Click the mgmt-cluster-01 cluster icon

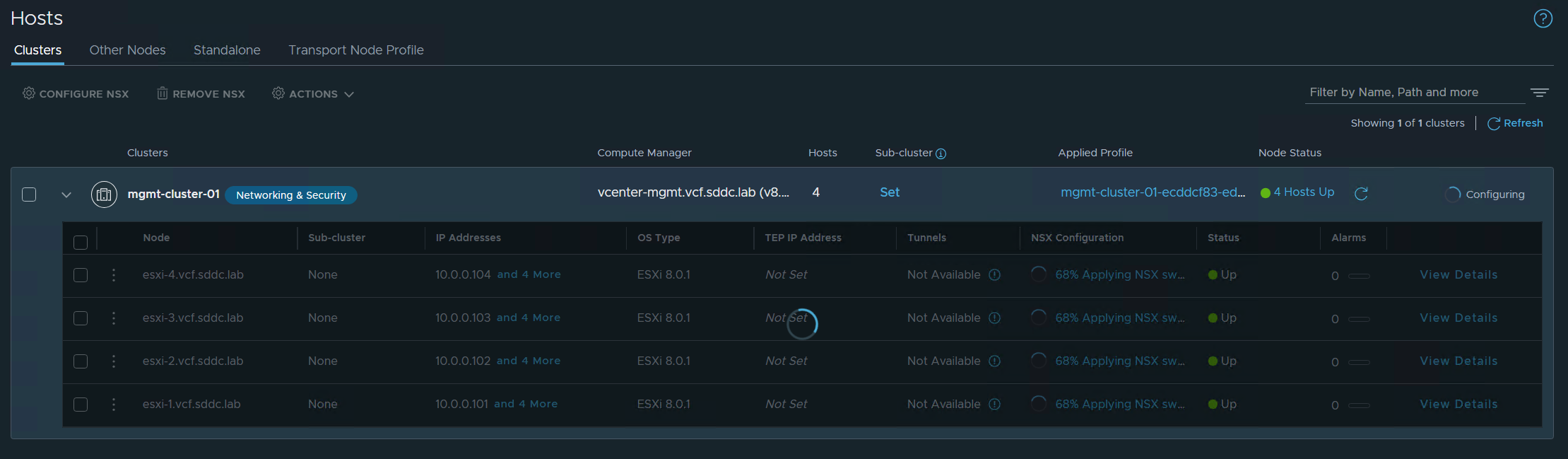pos(104,194)
